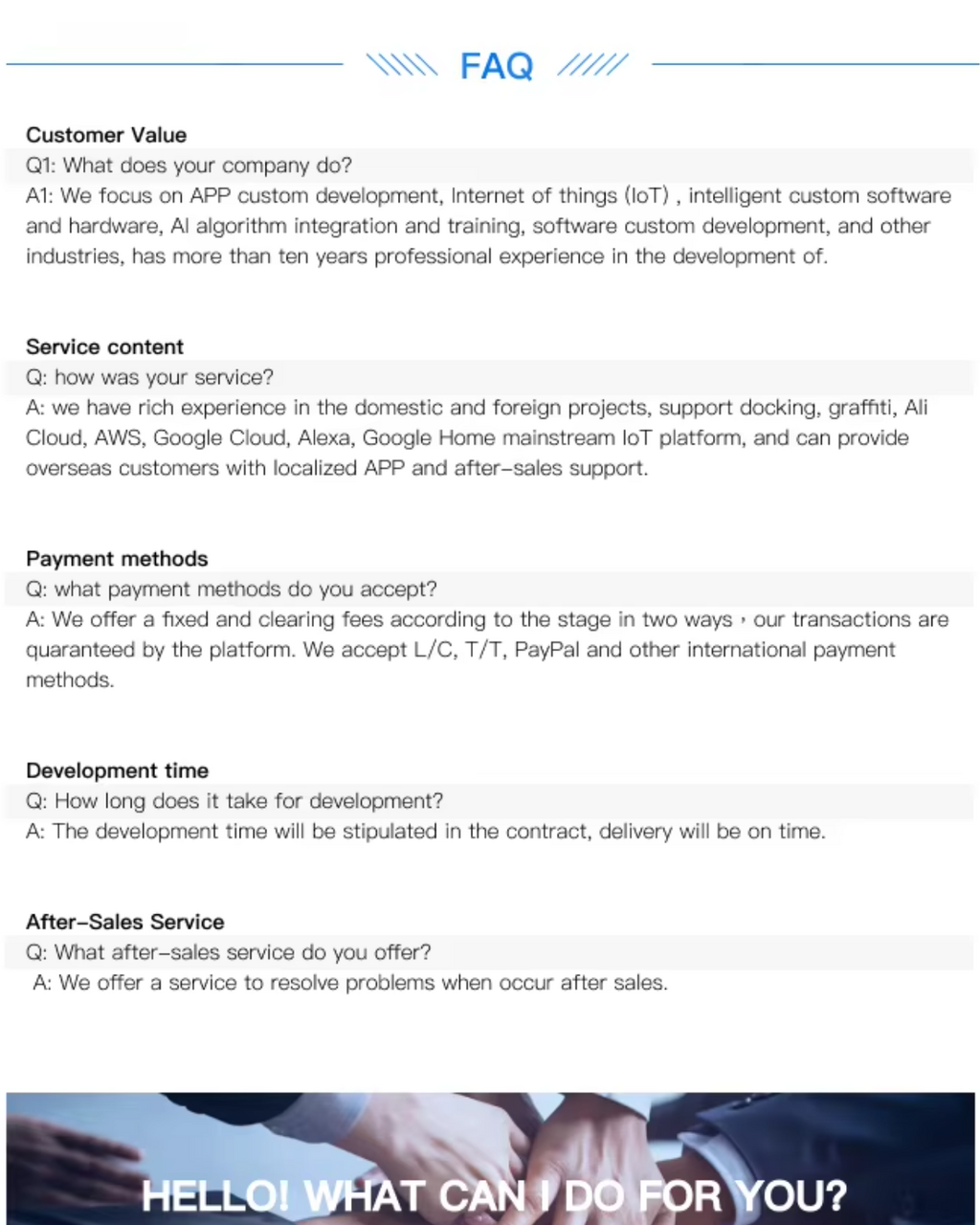Click the answer mentioning PayPal payment
Image resolution: width=980 pixels, height=1225 pixels.
(487, 650)
